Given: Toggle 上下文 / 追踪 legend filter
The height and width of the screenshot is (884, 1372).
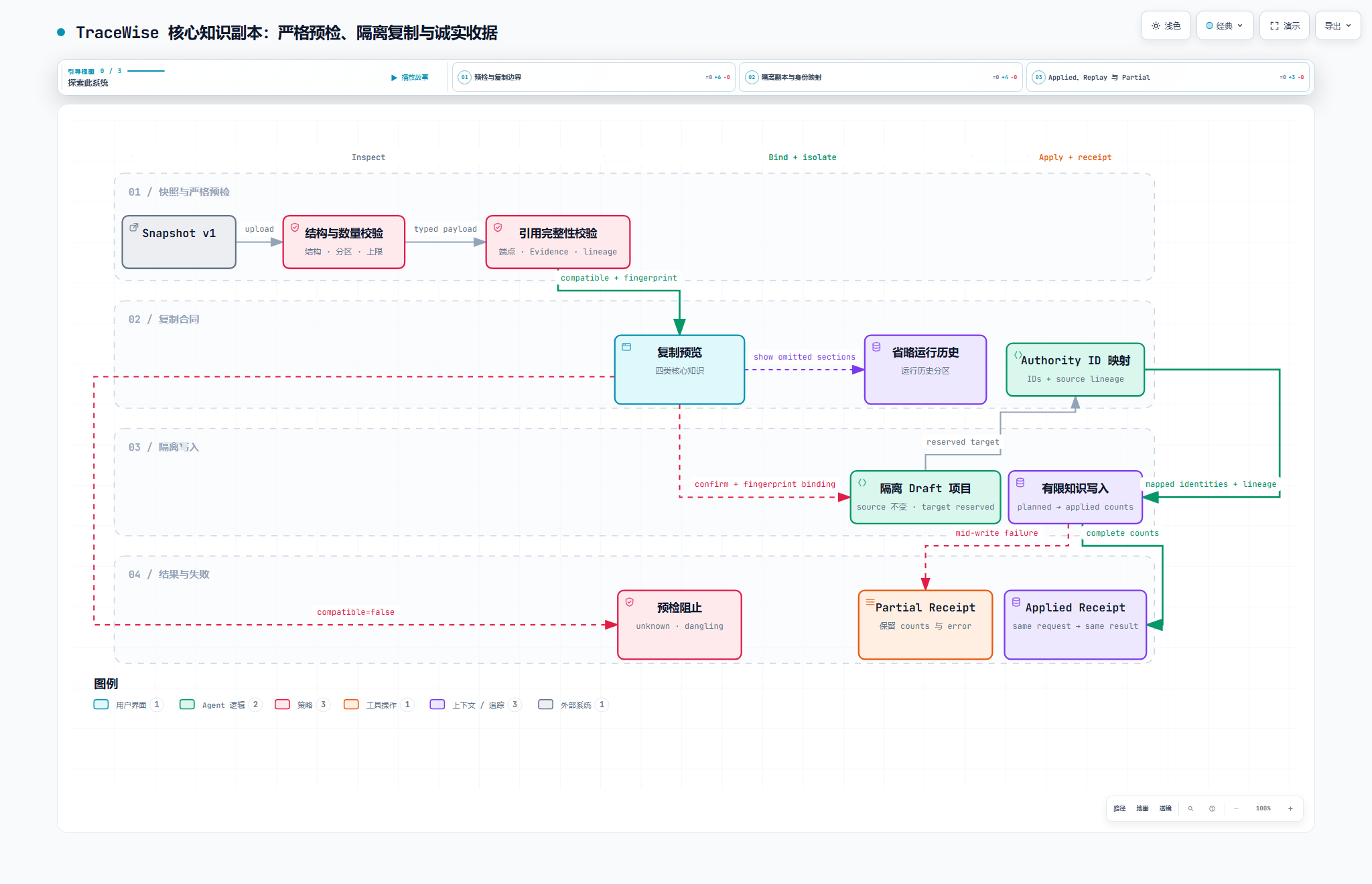Looking at the screenshot, I should [x=476, y=705].
